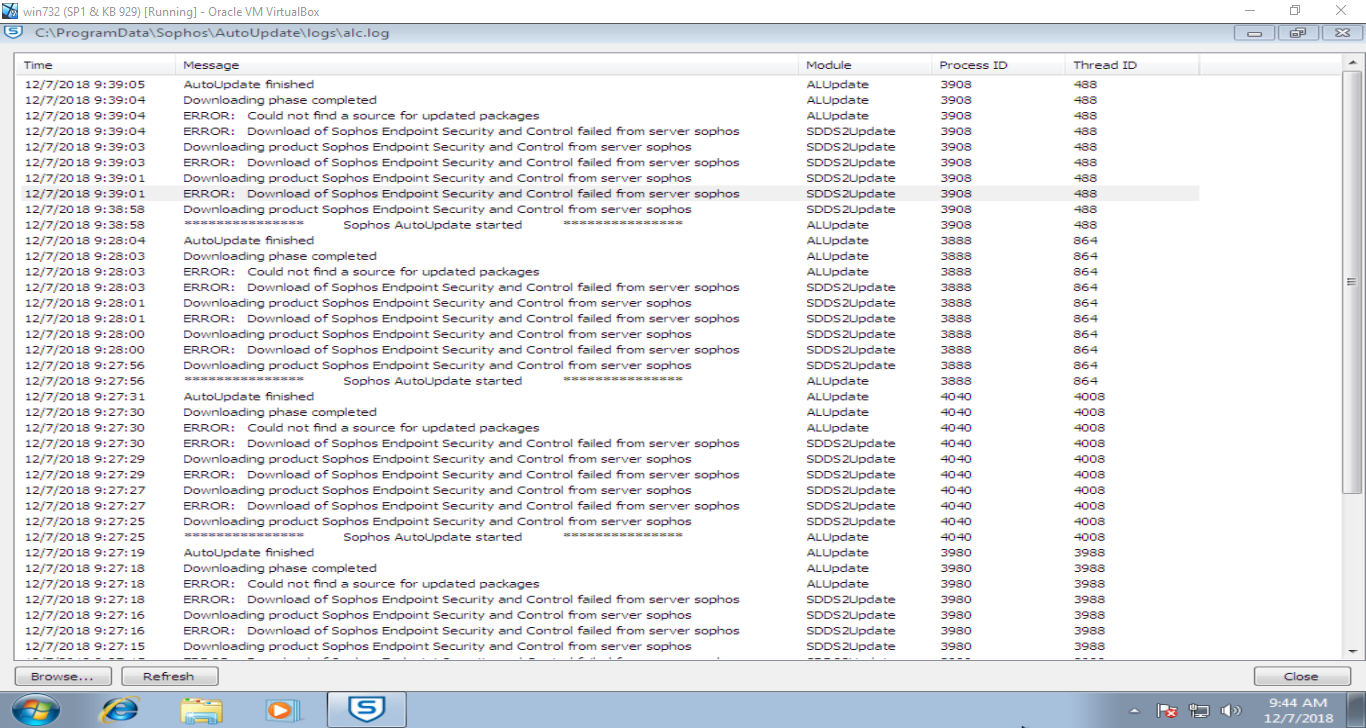Open Windows Explorer folder icon on taskbar
The height and width of the screenshot is (728, 1366).
coord(201,710)
